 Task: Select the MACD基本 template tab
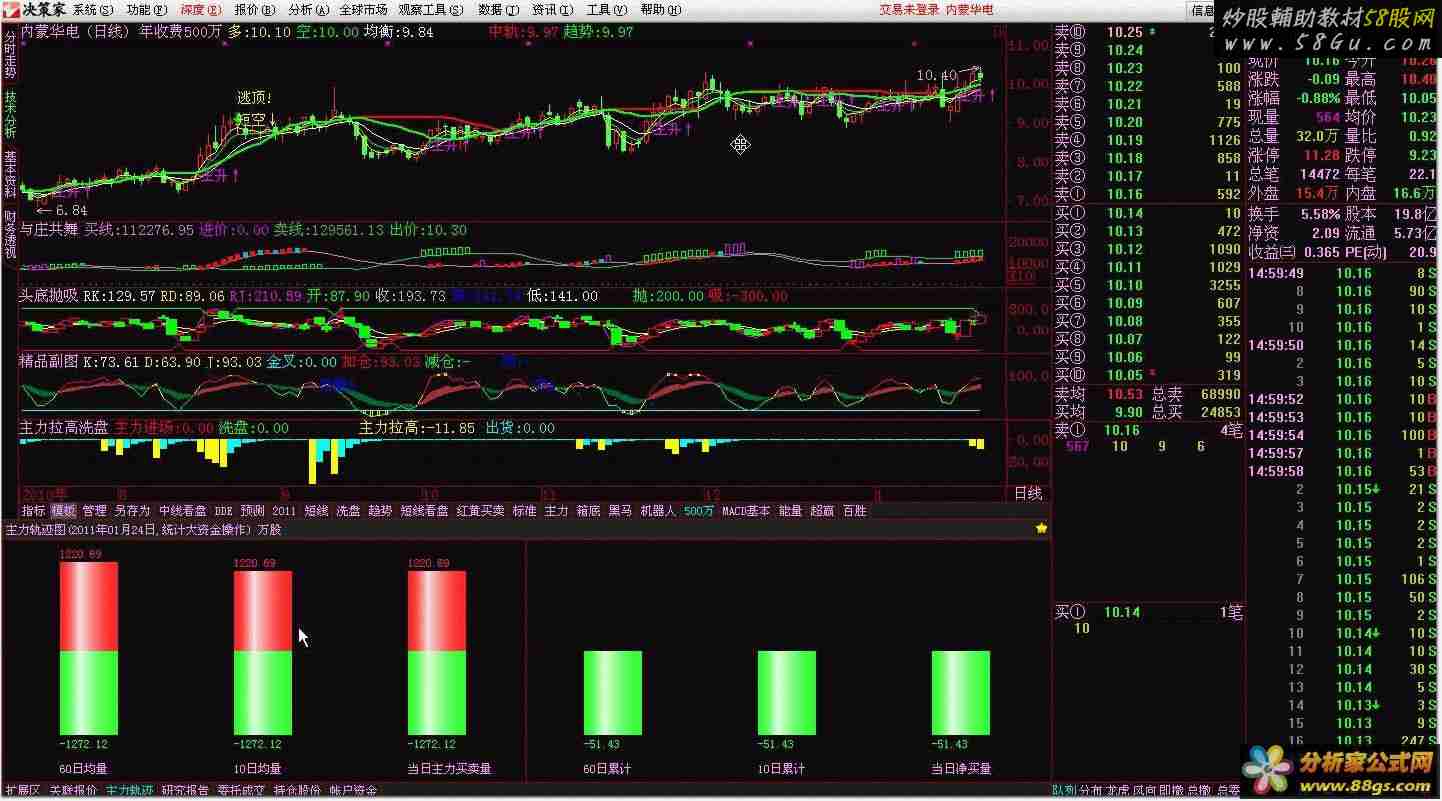click(x=746, y=511)
